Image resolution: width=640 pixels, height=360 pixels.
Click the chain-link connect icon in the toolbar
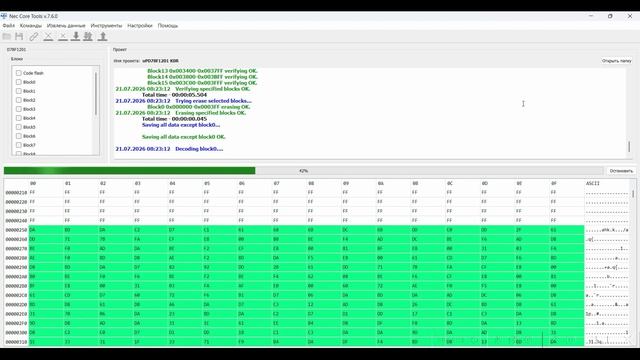coord(33,37)
